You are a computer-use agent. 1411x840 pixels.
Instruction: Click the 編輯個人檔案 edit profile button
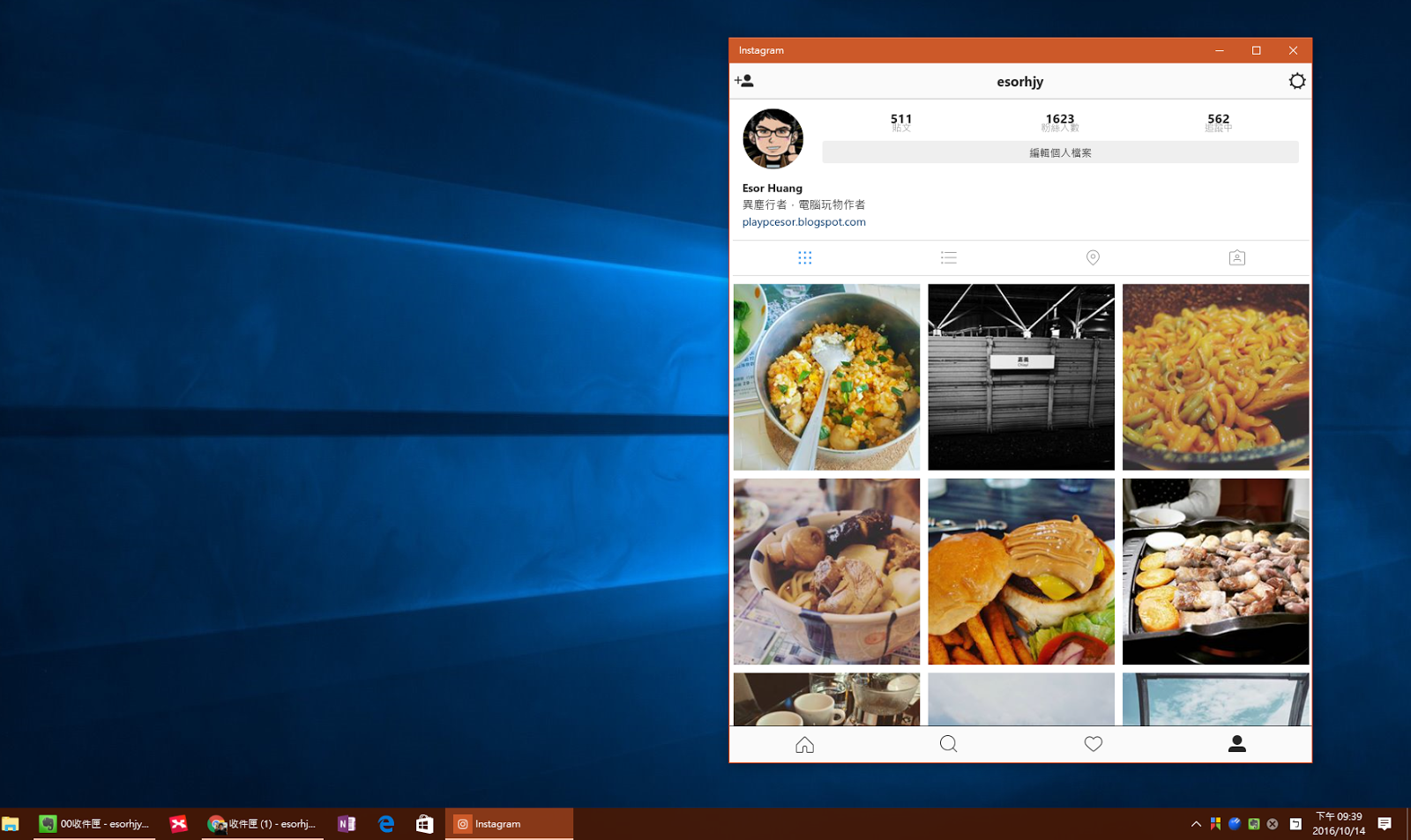point(1060,152)
